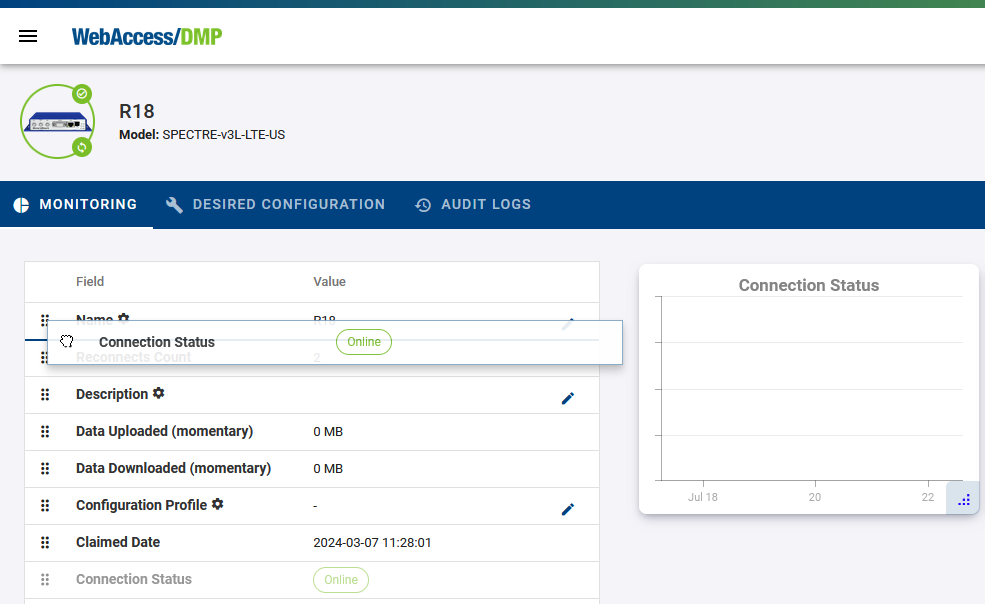Click the green checkmark status badge
This screenshot has height=604, width=985.
coord(82,94)
